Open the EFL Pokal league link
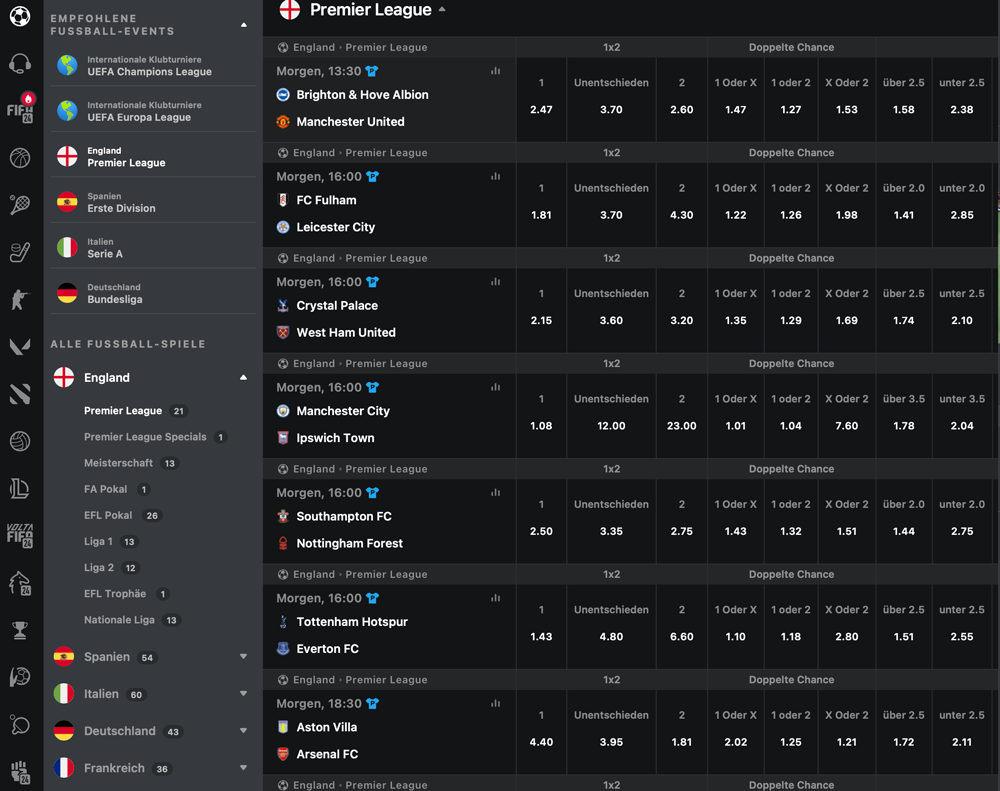This screenshot has width=1000, height=791. [x=108, y=515]
